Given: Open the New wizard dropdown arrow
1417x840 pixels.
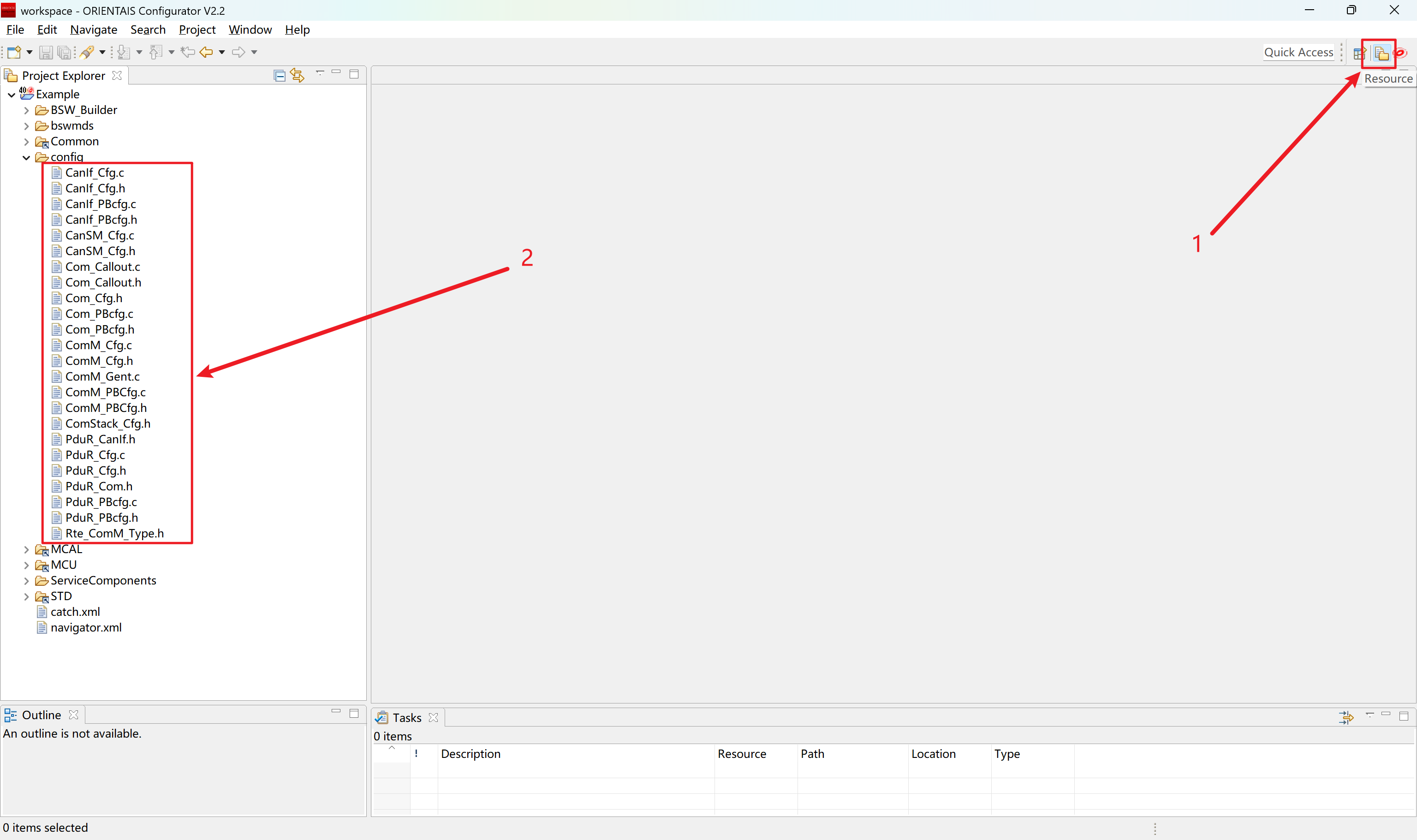Looking at the screenshot, I should (30, 52).
